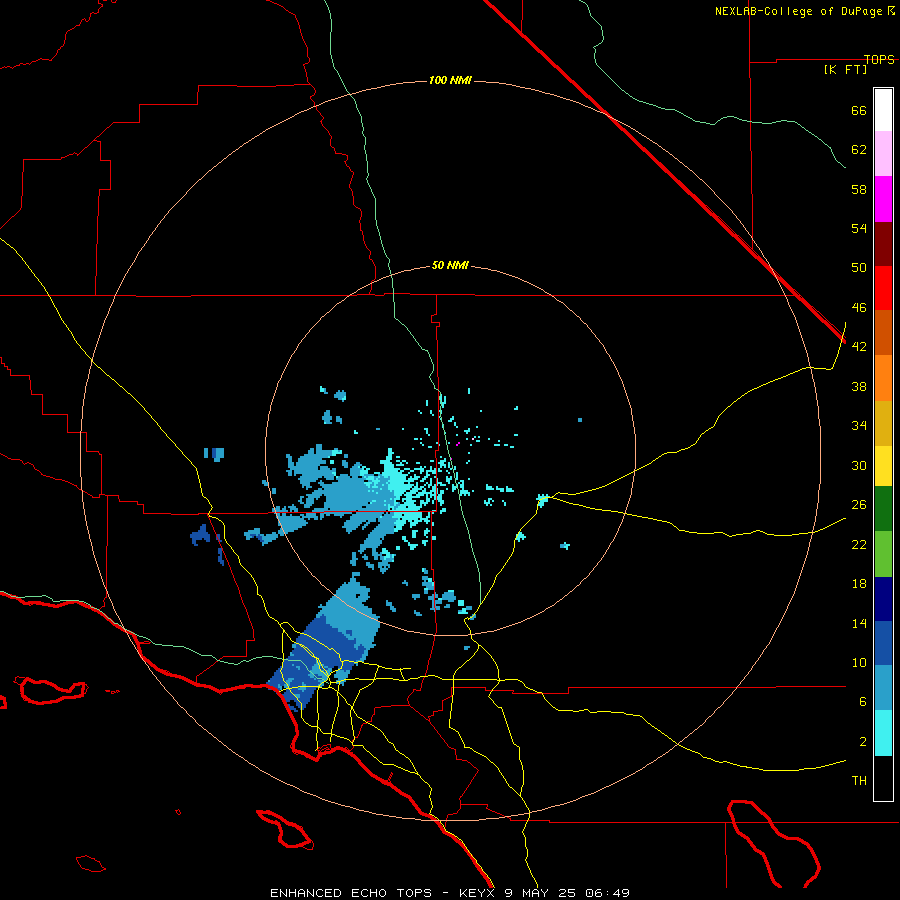900x900 pixels.
Task: Click the KEYX station identifier in caption
Action: [x=476, y=893]
